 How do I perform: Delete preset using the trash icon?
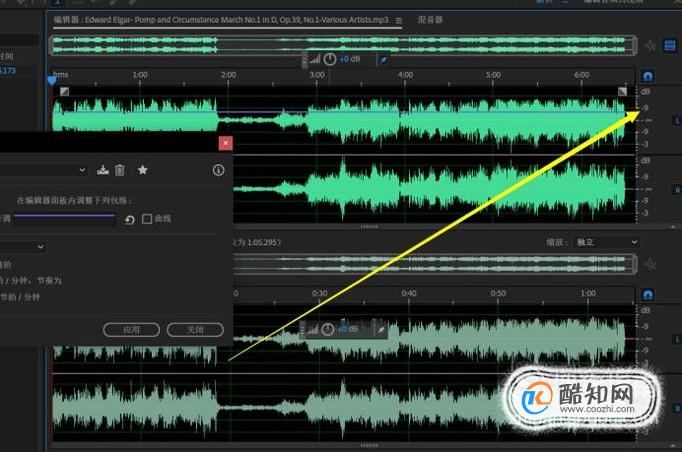click(120, 170)
